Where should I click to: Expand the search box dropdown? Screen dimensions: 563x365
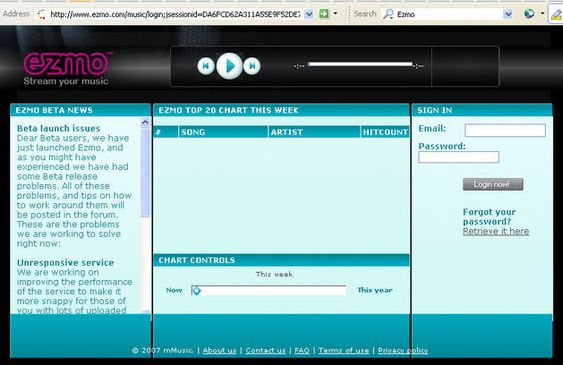tap(508, 14)
